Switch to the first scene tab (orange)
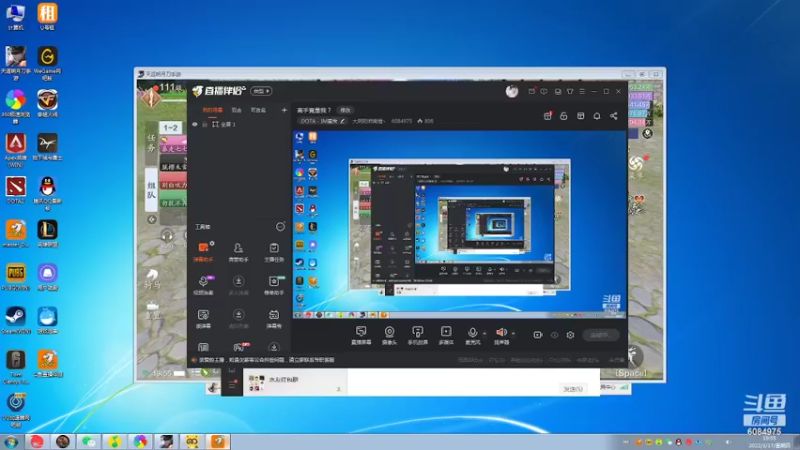Viewport: 800px width, 450px height. (x=212, y=110)
